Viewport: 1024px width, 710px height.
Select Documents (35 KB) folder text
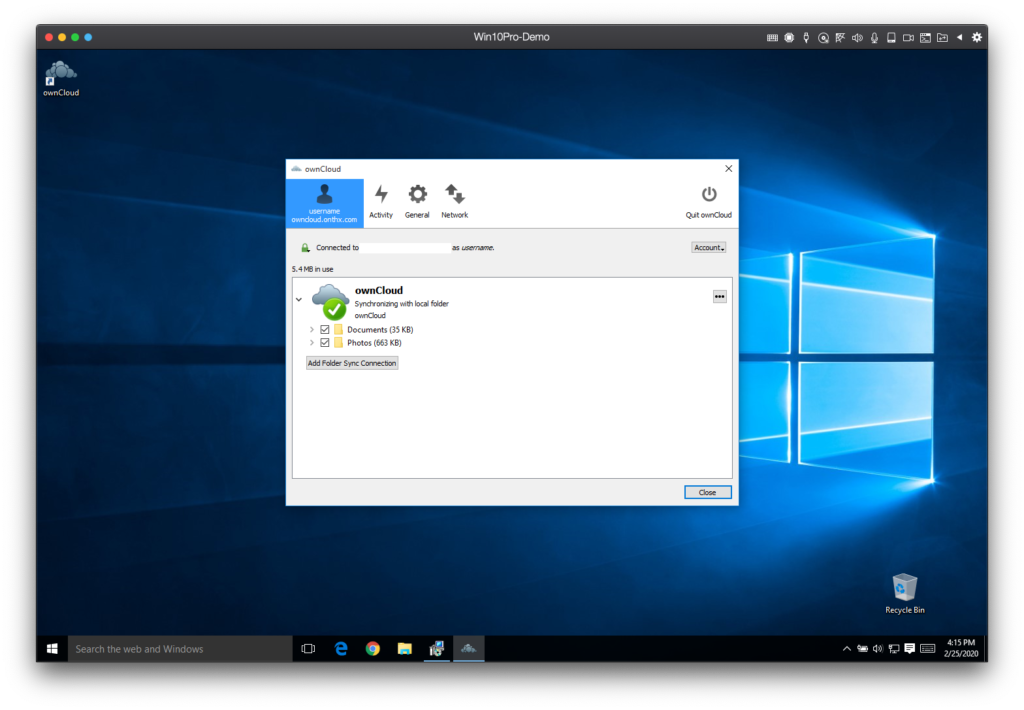pos(380,330)
